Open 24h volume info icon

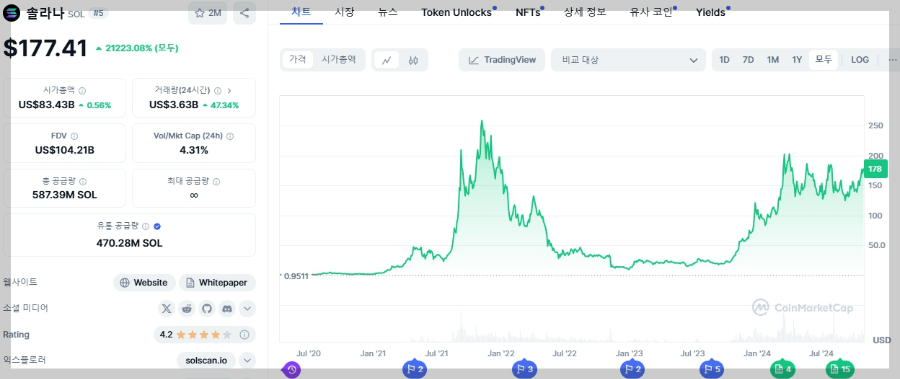tap(218, 91)
